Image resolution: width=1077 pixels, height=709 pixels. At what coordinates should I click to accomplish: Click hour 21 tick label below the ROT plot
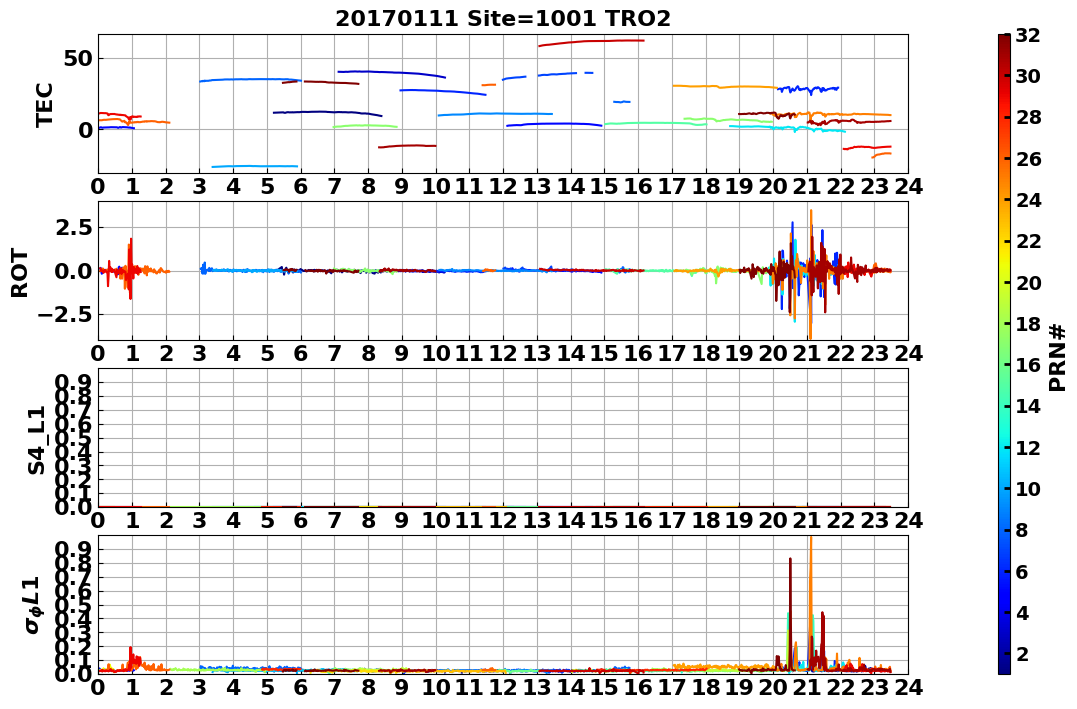click(x=806, y=353)
